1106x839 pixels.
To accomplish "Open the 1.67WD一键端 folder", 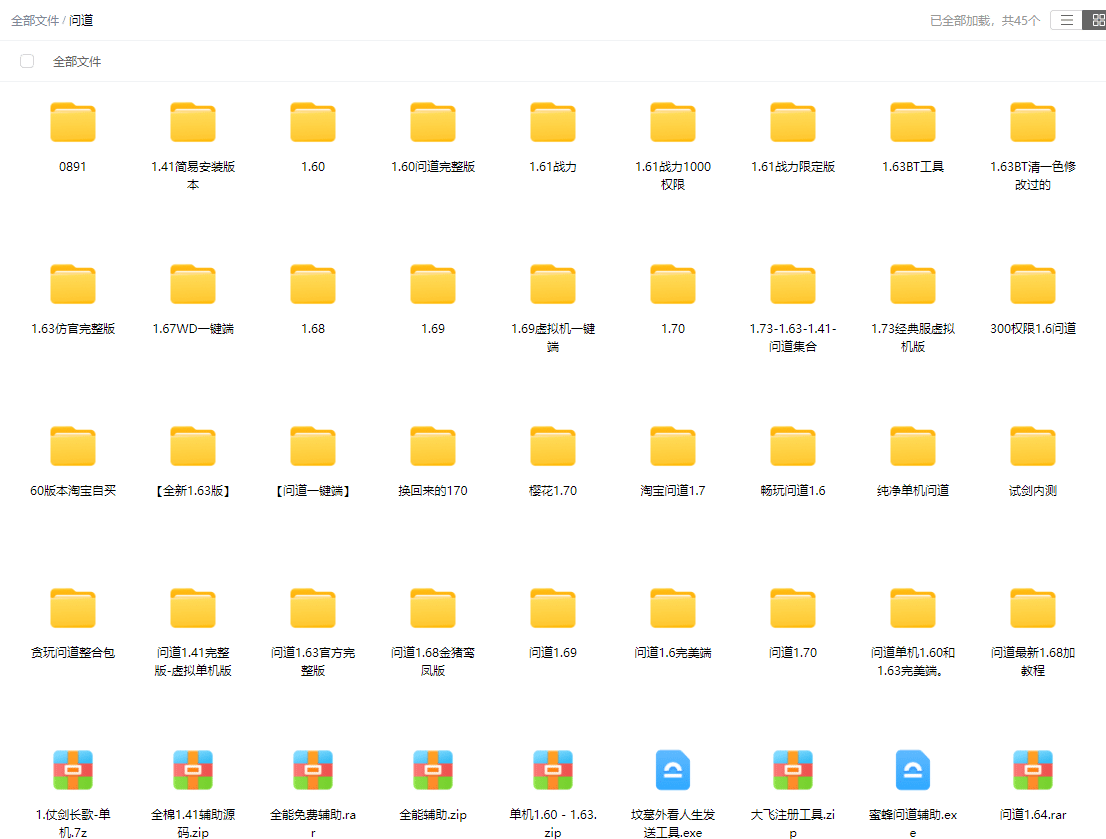I will point(193,284).
